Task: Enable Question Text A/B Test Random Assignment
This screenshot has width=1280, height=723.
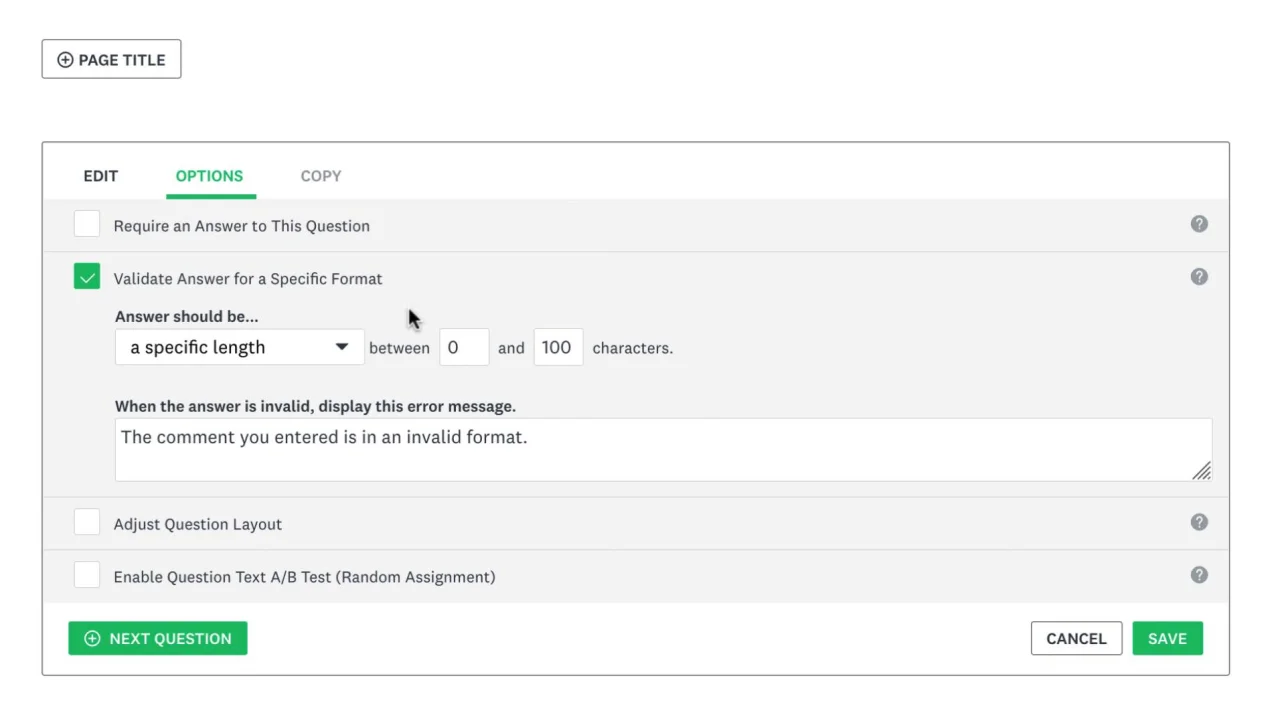Action: pyautogui.click(x=86, y=575)
